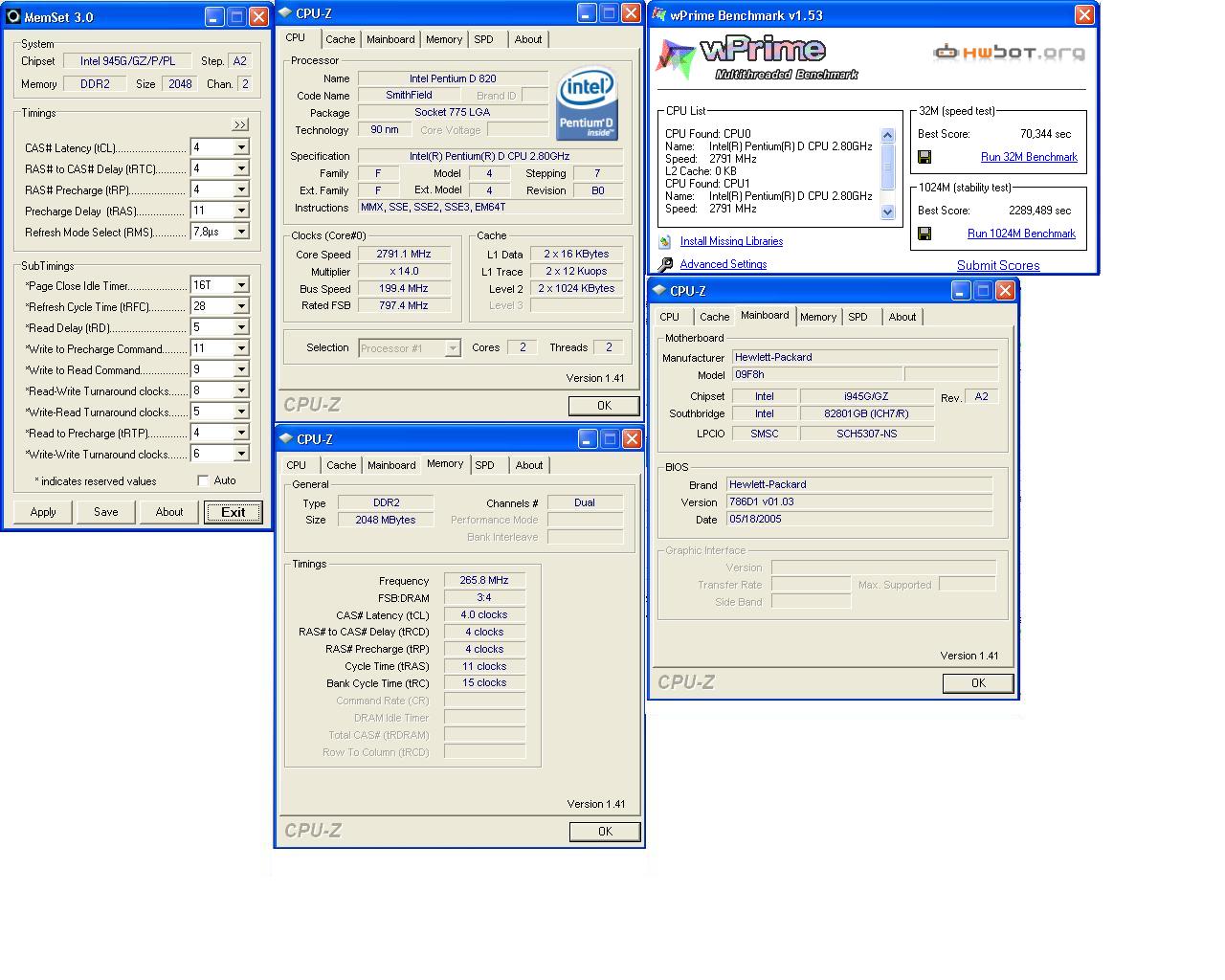1225x980 pixels.
Task: Click MemSet's double-arrow expand timings button
Action: click(x=240, y=124)
